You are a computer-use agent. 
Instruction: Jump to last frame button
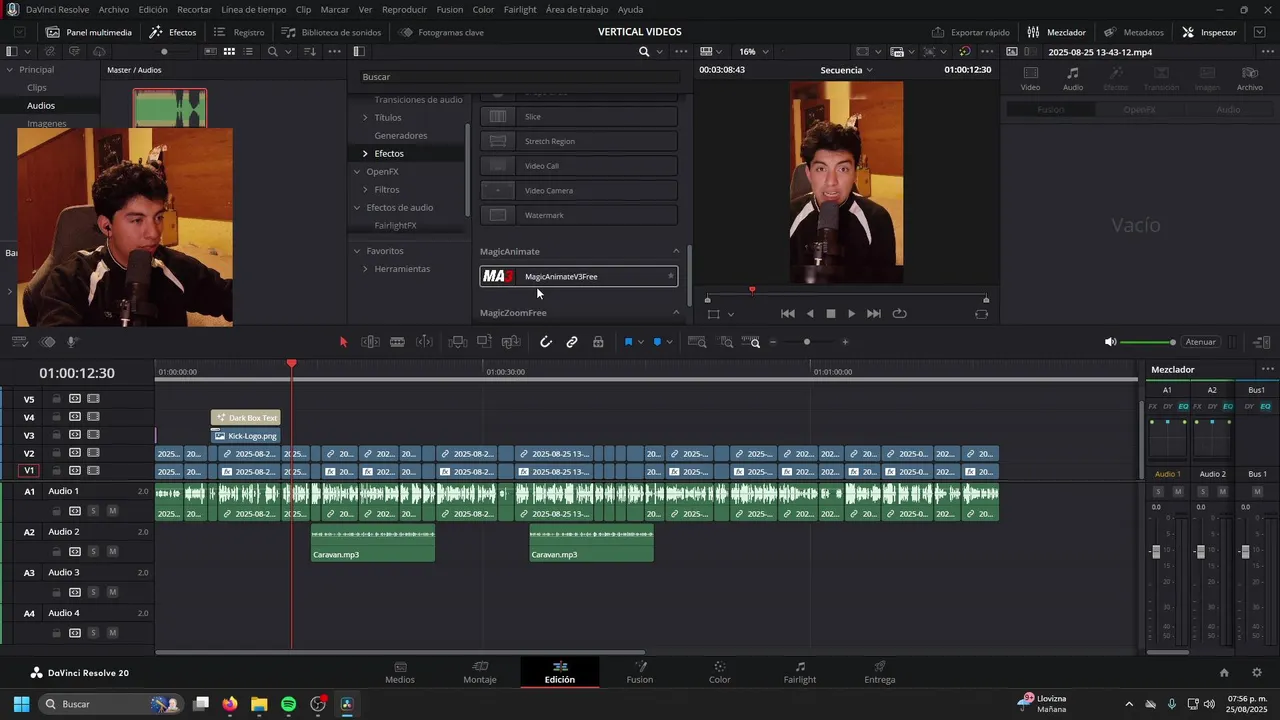click(873, 314)
